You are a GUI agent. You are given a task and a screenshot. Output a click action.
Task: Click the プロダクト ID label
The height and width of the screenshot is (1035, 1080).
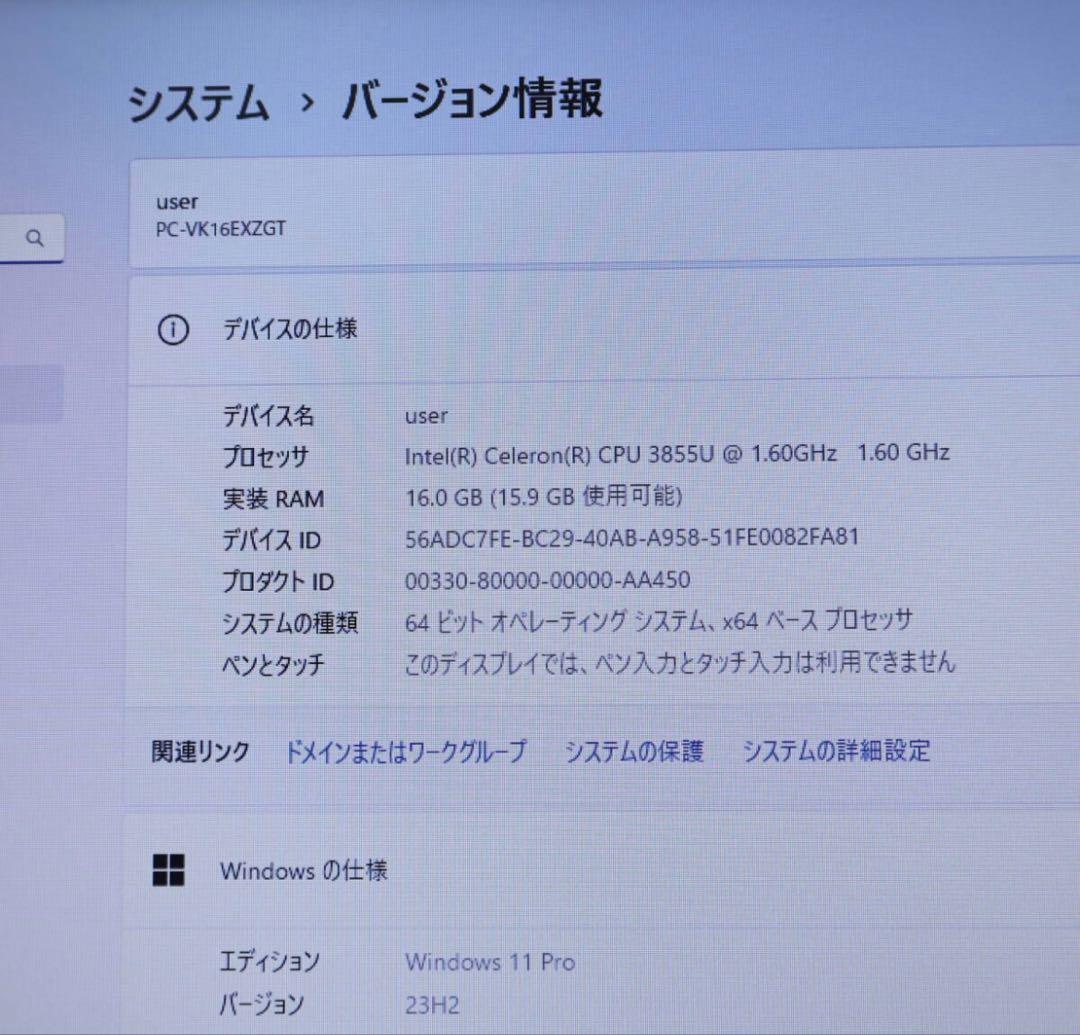click(278, 582)
